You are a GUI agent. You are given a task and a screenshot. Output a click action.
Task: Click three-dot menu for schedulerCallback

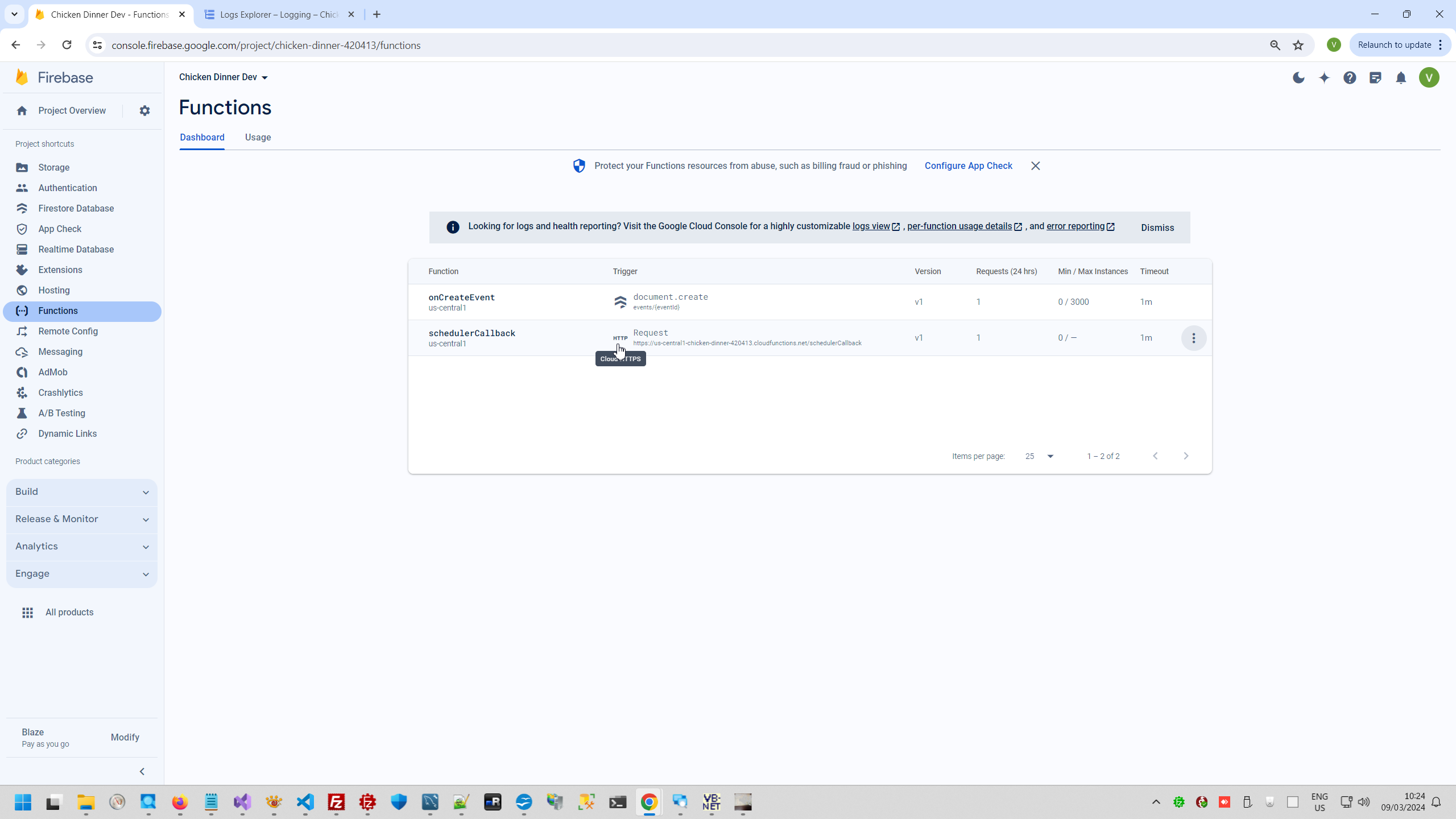click(x=1194, y=338)
